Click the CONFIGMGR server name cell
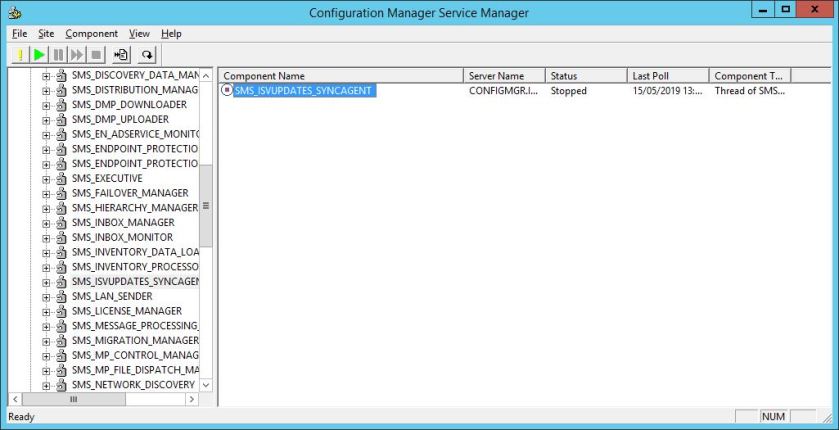The height and width of the screenshot is (430, 839). (504, 91)
